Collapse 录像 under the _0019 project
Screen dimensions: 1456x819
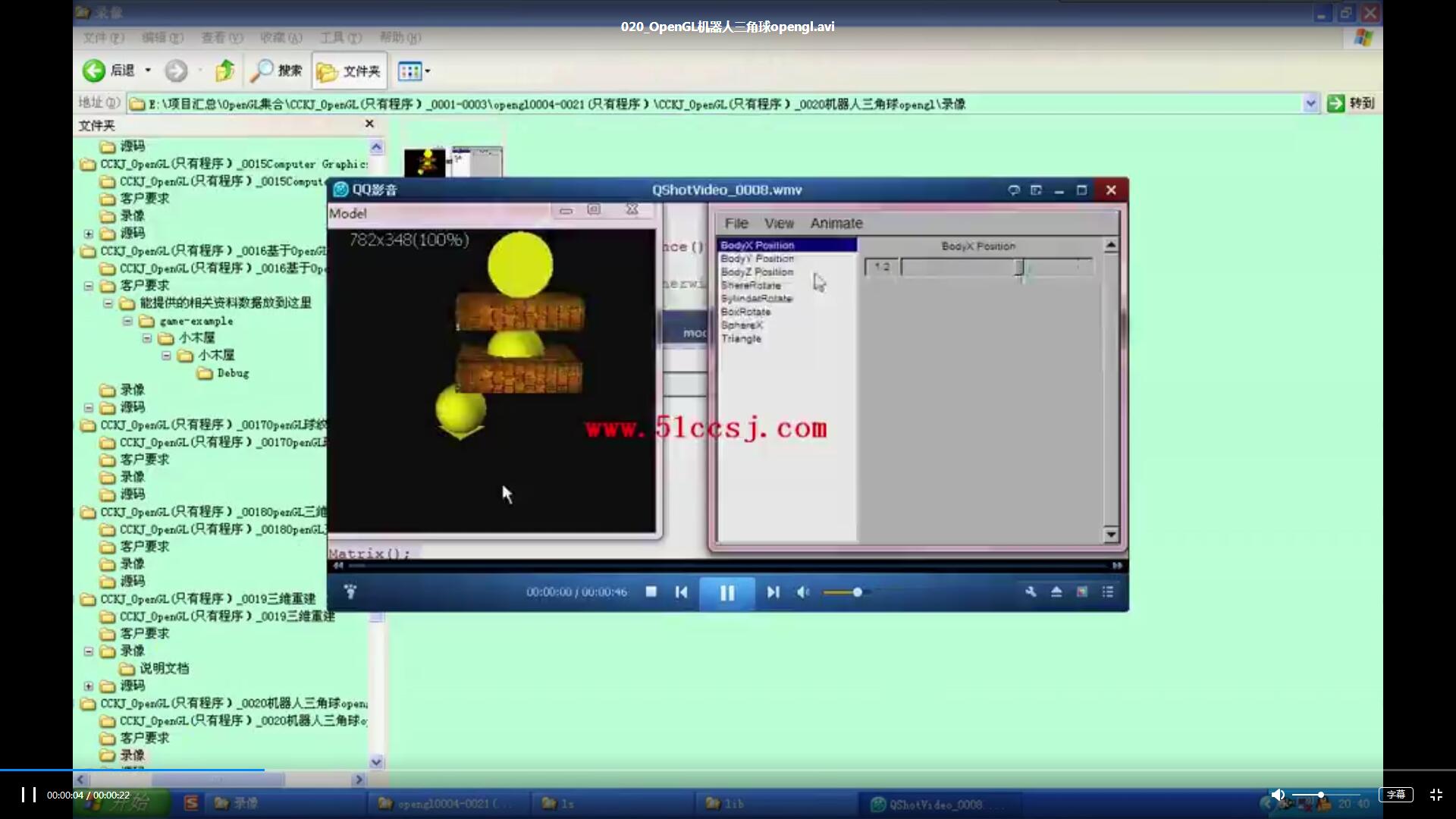(89, 651)
